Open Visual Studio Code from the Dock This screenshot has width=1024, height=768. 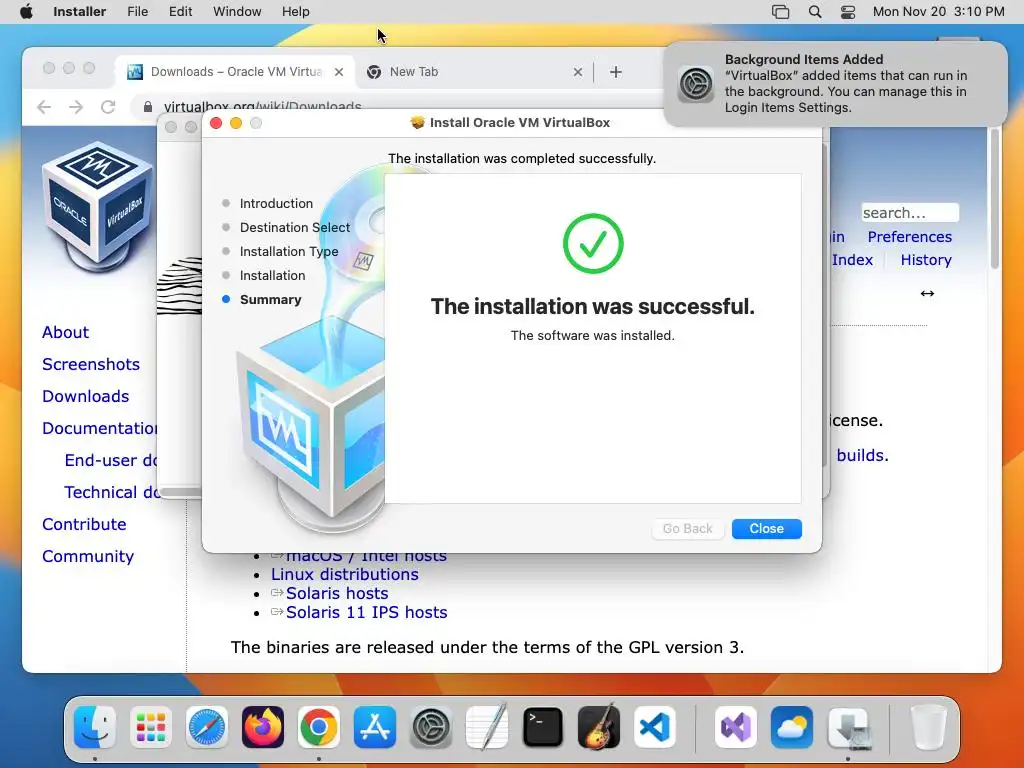pyautogui.click(x=654, y=727)
